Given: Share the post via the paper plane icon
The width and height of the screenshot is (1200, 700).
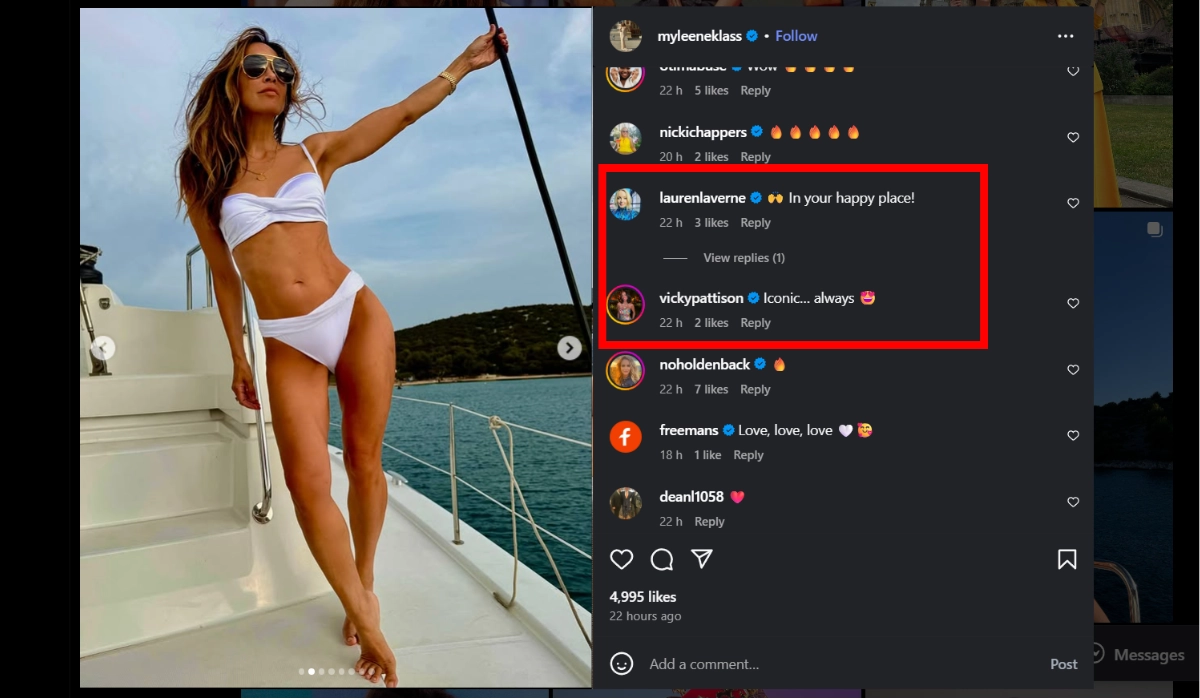Looking at the screenshot, I should click(x=702, y=559).
